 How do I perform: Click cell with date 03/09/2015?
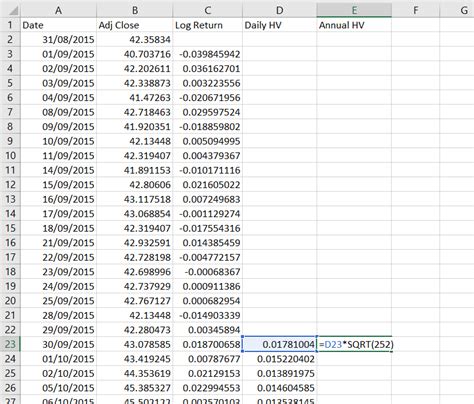point(58,83)
